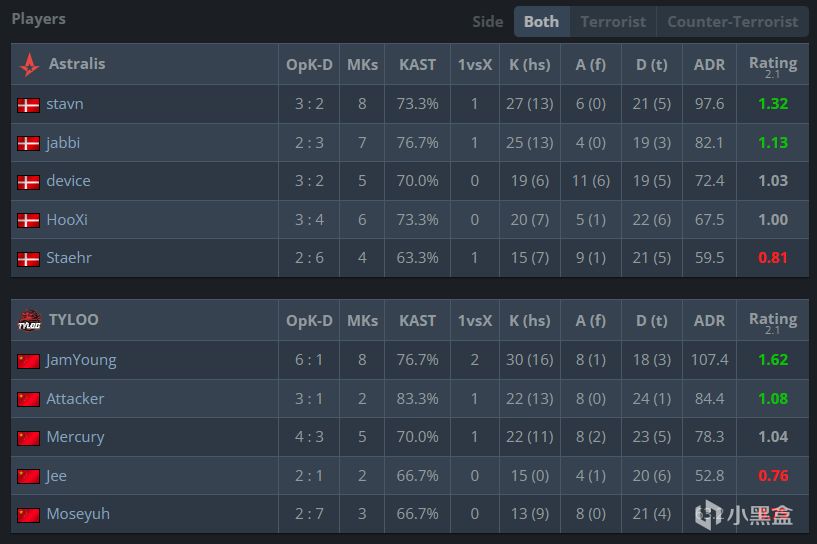Sort TYLOO table by Rating header
Viewport: 817px width, 544px height.
tap(772, 320)
